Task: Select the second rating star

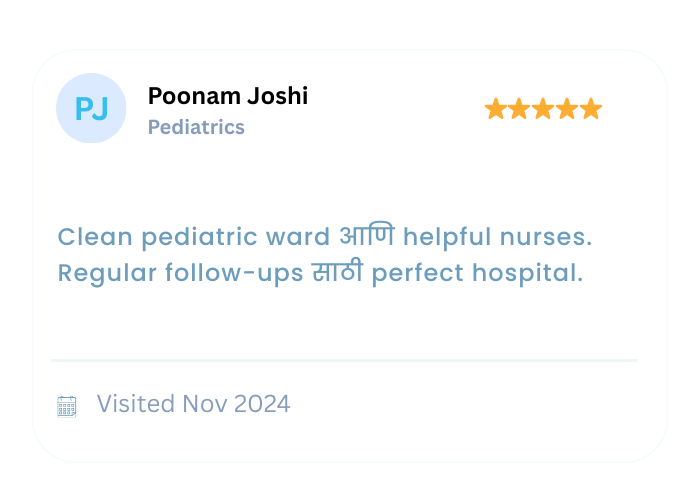Action: (520, 109)
